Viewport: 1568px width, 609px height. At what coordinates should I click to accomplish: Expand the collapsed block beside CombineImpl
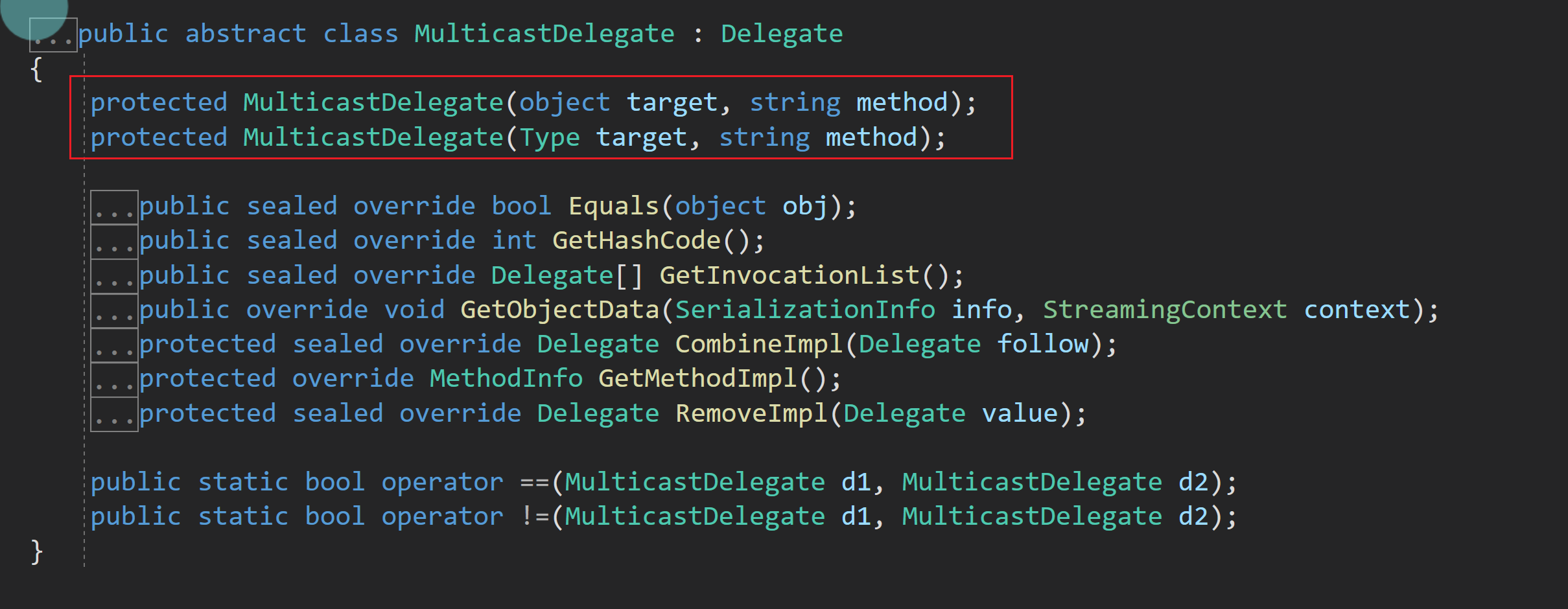tap(114, 345)
